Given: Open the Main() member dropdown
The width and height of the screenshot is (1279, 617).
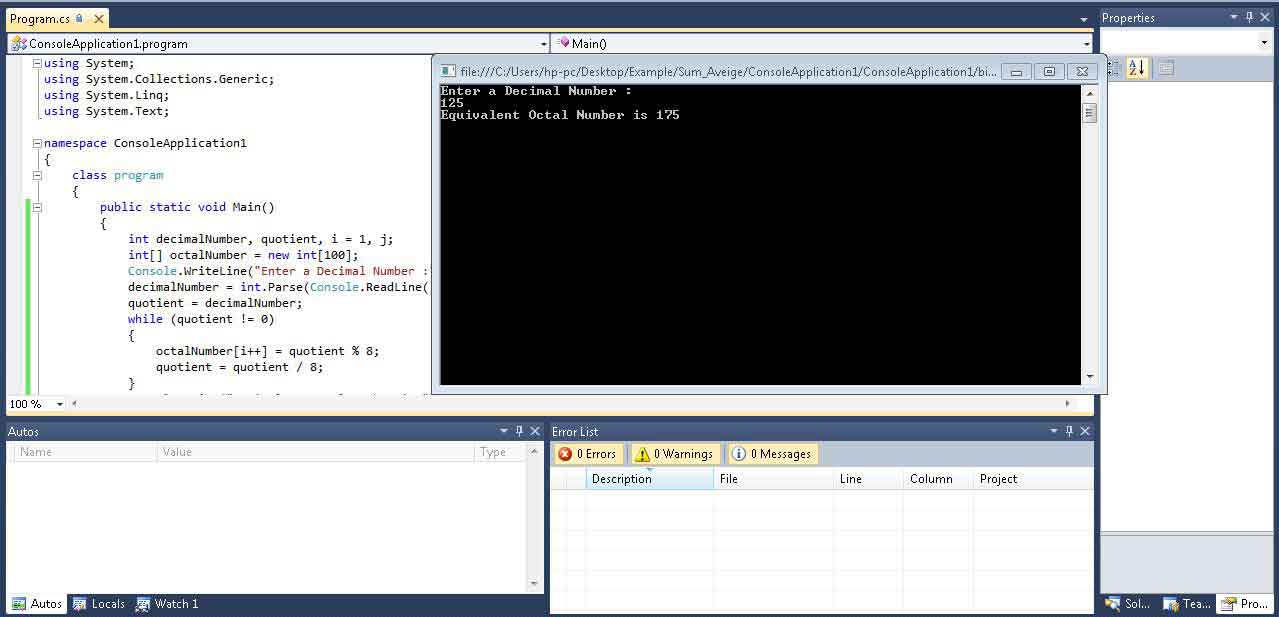Looking at the screenshot, I should [1086, 44].
